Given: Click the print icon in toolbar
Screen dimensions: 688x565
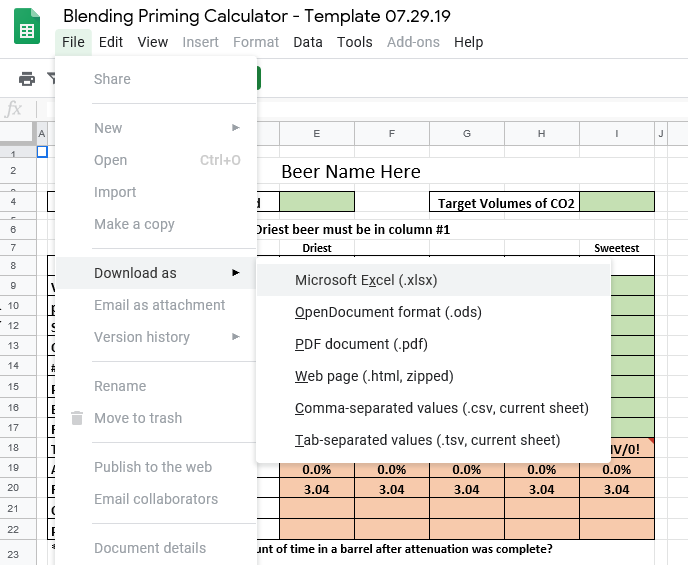Looking at the screenshot, I should [x=27, y=79].
